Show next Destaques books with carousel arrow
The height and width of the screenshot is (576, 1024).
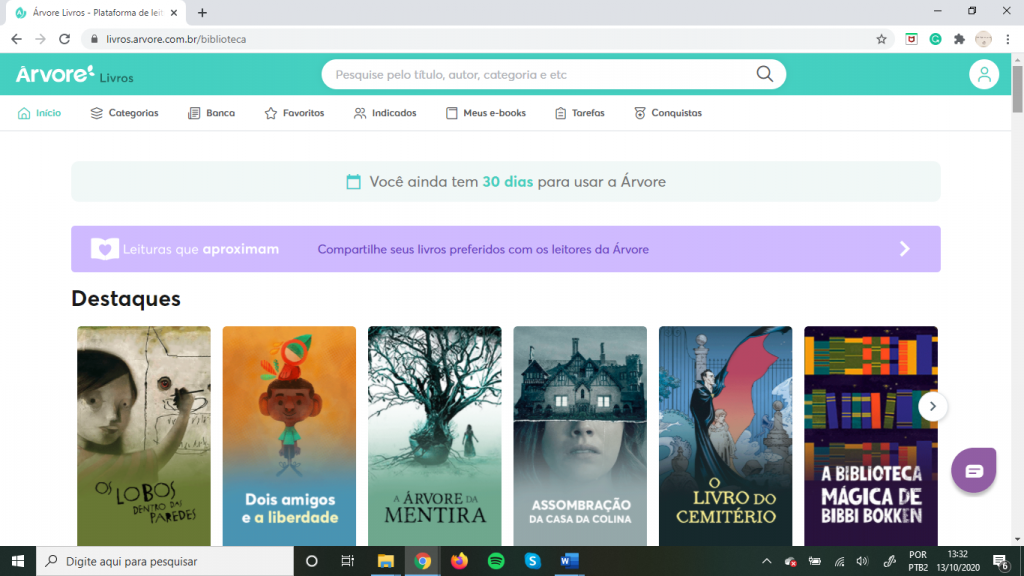tap(933, 405)
